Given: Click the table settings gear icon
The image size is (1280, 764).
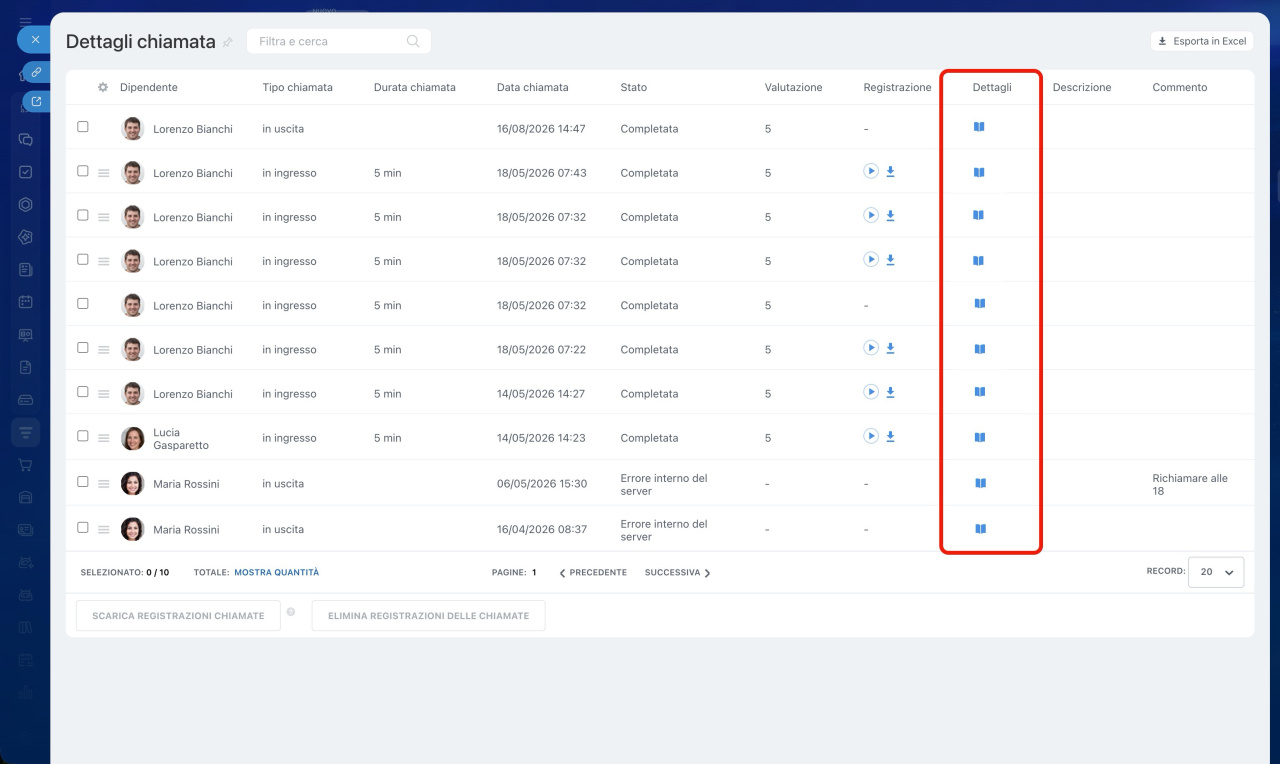Looking at the screenshot, I should click(103, 87).
